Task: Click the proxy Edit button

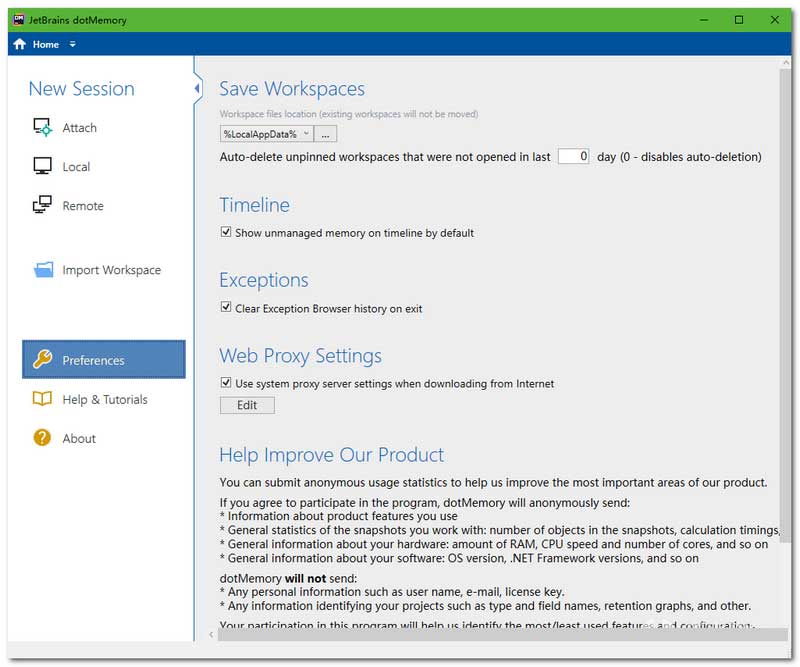Action: tap(247, 405)
